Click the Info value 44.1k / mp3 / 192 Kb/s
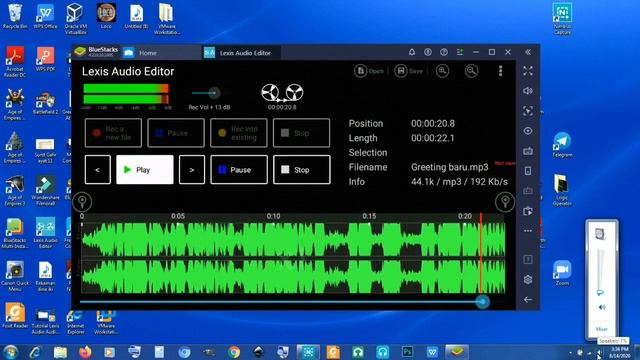Image resolution: width=640 pixels, height=360 pixels. (459, 182)
